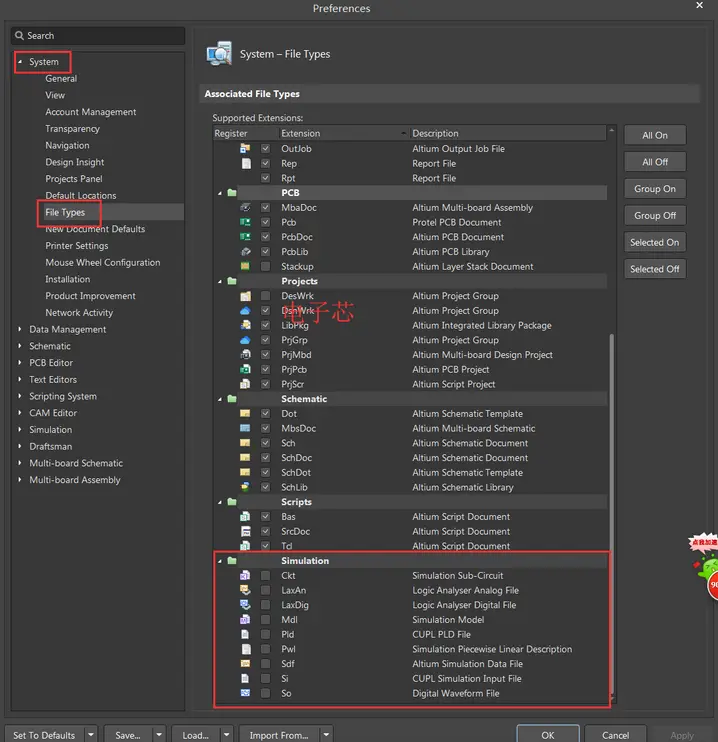
Task: Open the New Document Defaults page
Action: click(95, 229)
